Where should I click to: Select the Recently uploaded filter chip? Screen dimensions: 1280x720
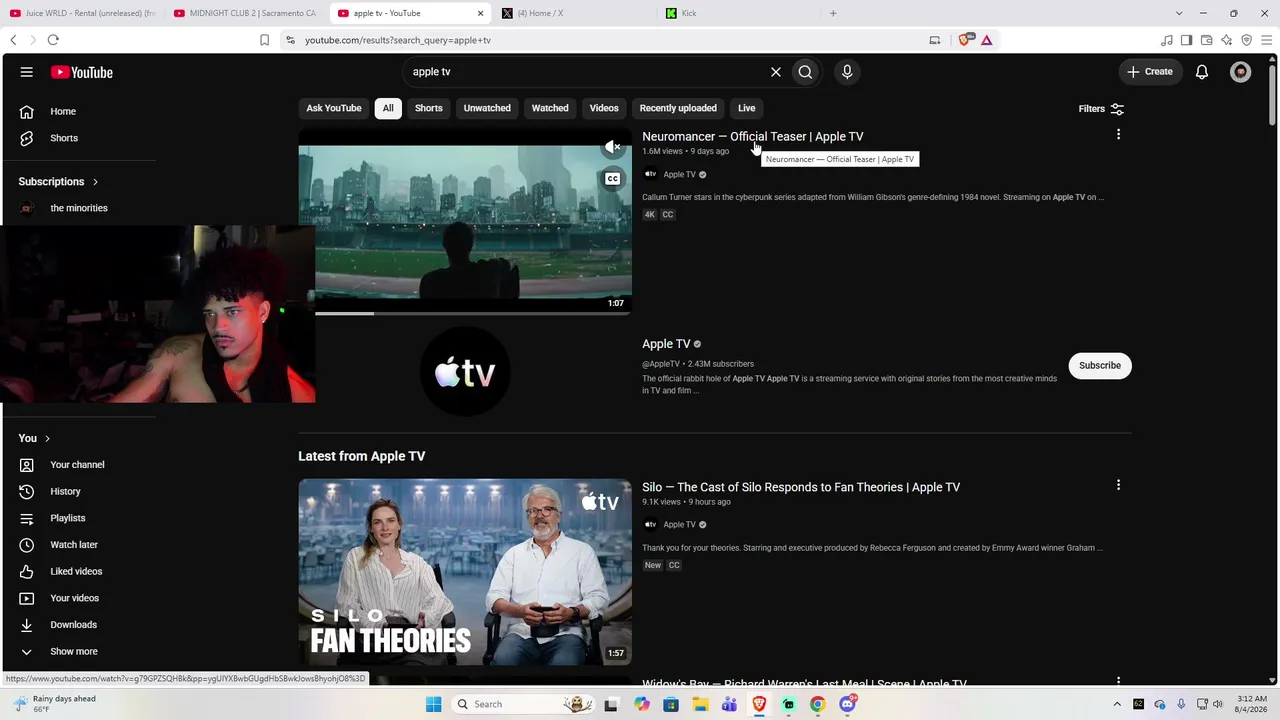pyautogui.click(x=678, y=108)
